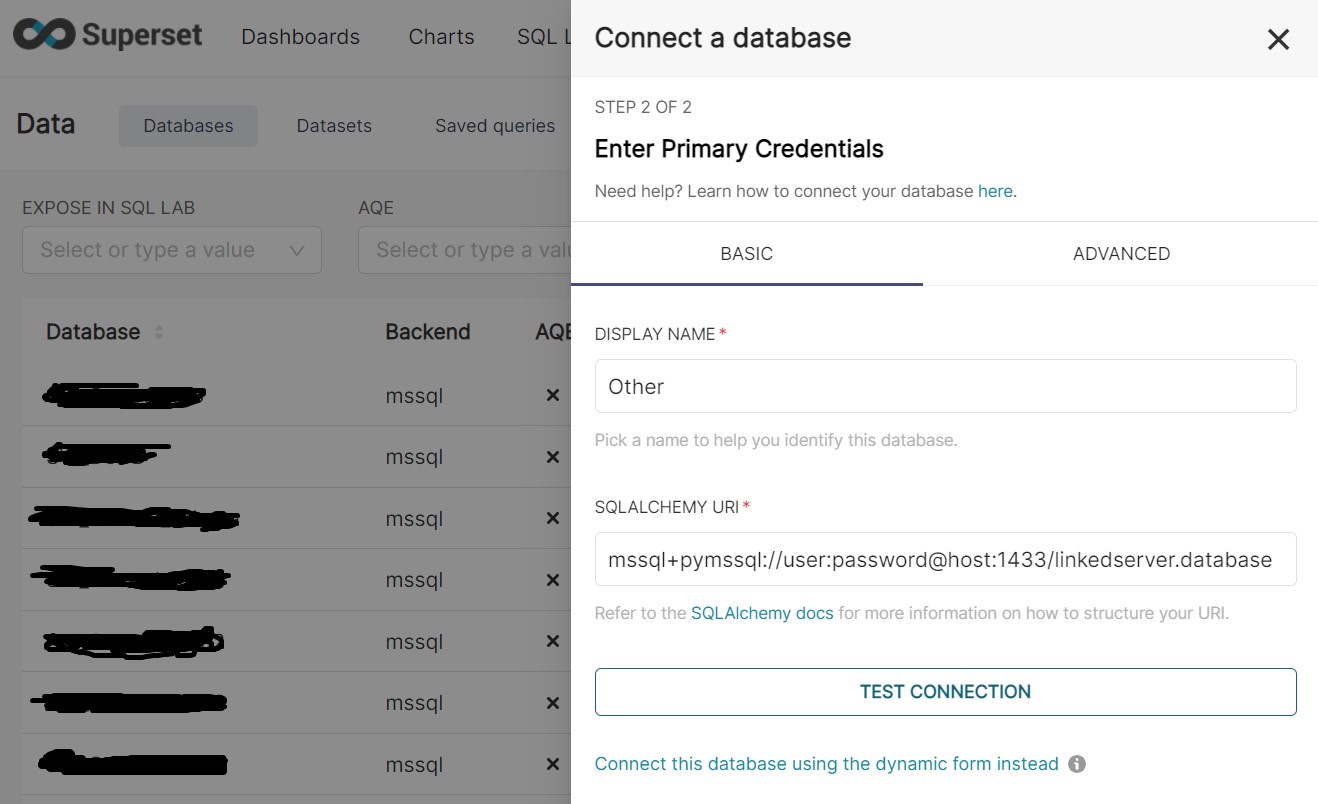The image size is (1318, 804).
Task: Open the Charts menu item
Action: coord(440,36)
